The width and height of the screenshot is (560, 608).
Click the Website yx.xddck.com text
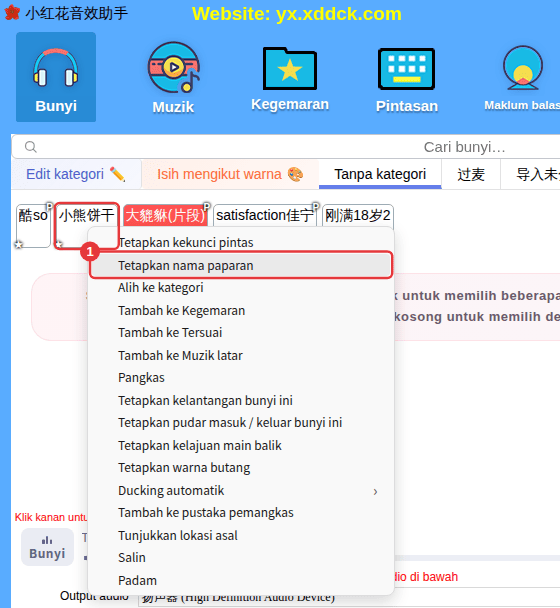(297, 14)
